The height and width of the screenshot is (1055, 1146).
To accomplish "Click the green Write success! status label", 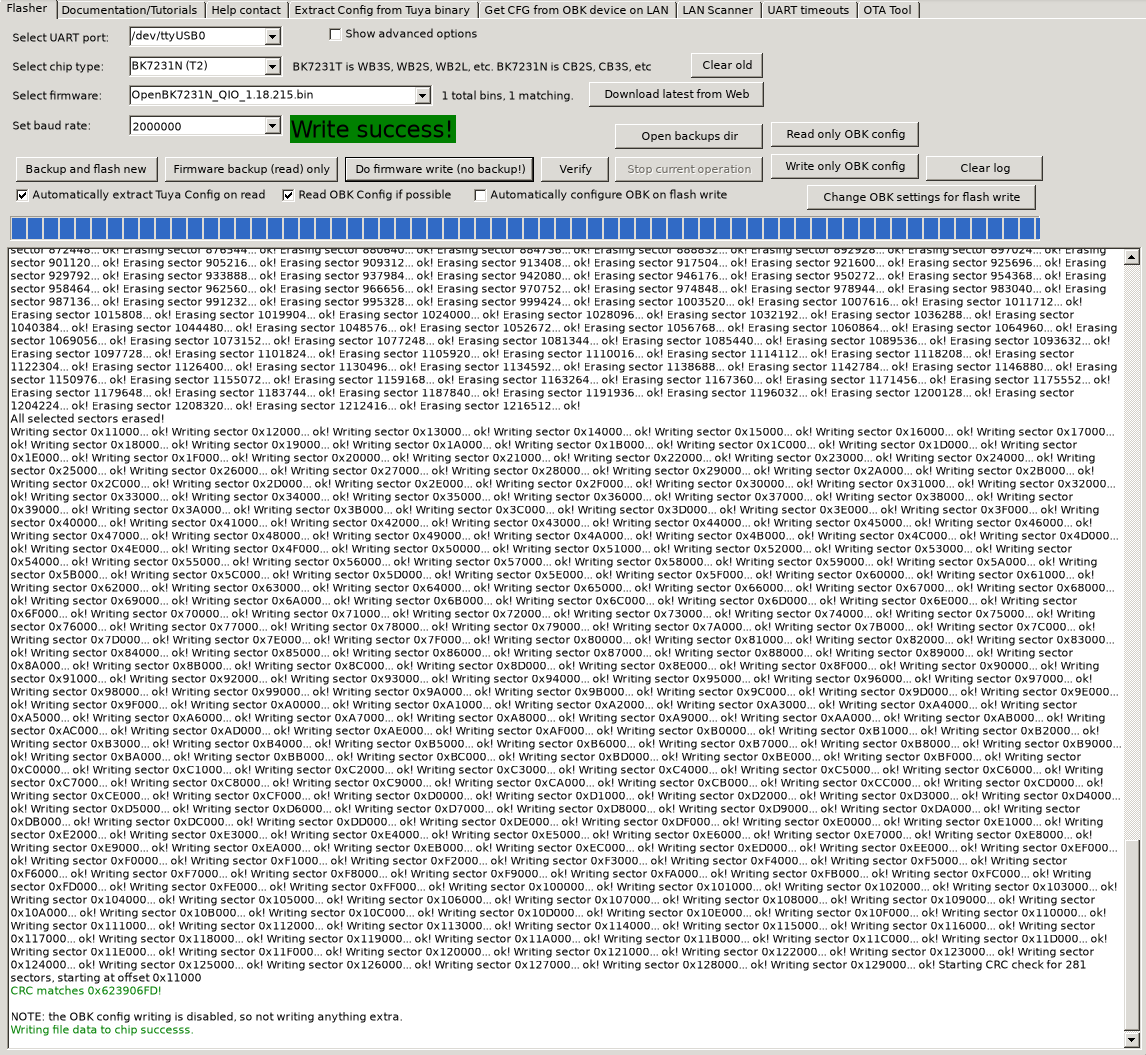I will 373,129.
